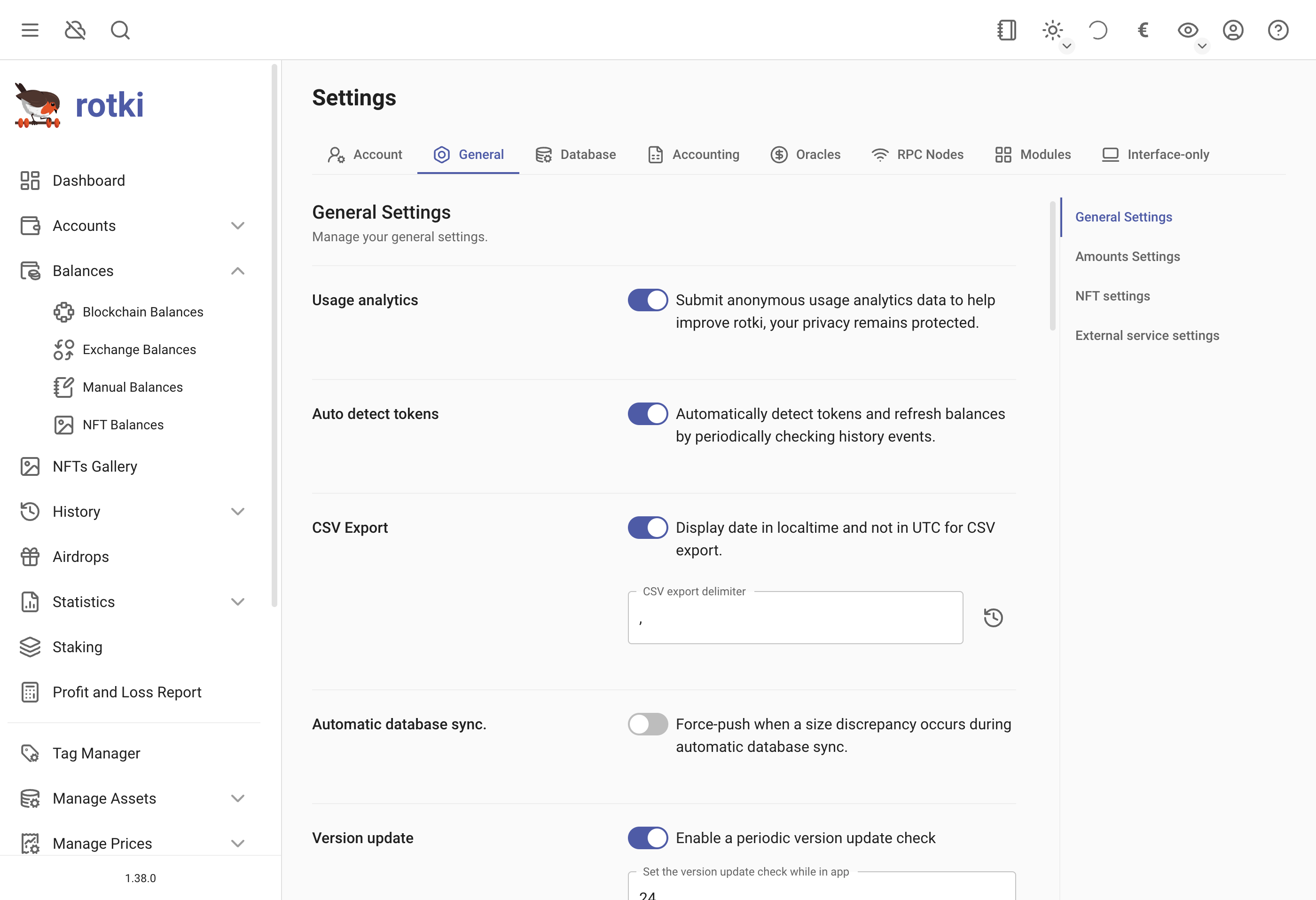Open the Oracles tab
1316x900 pixels.
[805, 155]
